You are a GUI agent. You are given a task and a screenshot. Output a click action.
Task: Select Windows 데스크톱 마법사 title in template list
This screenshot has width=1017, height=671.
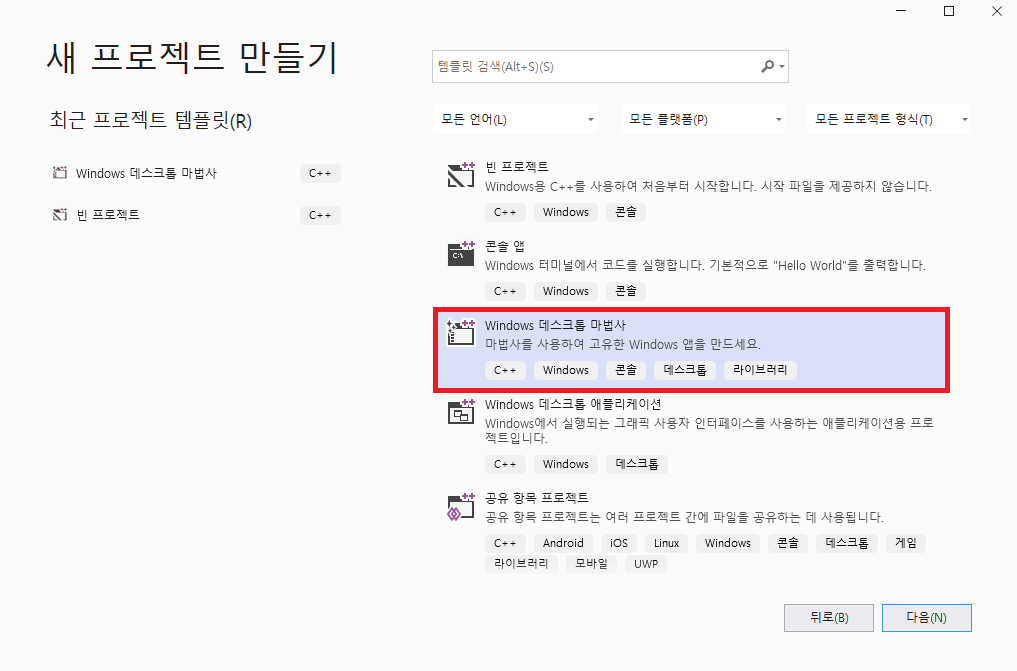pyautogui.click(x=555, y=325)
